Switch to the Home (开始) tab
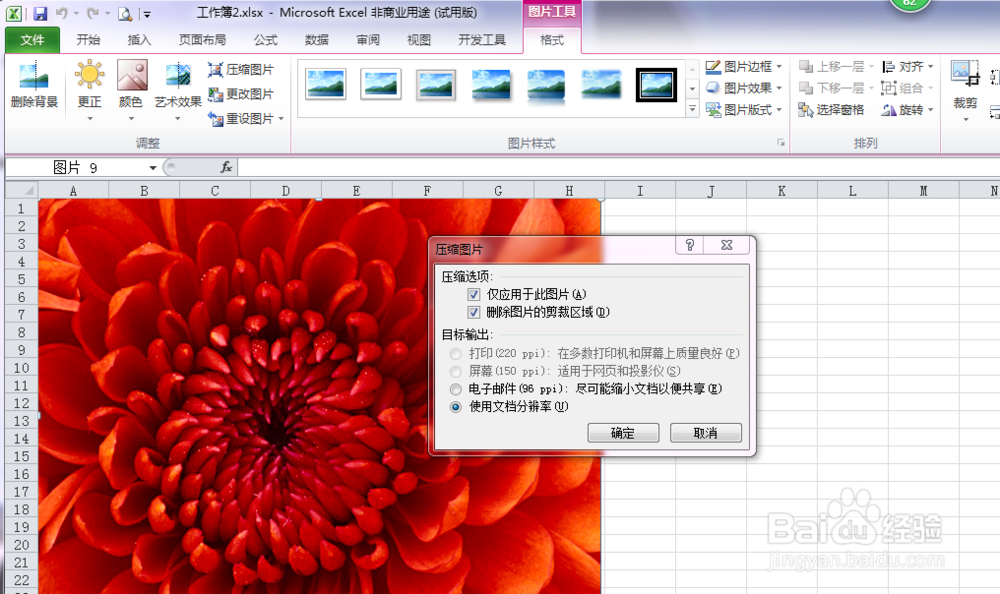 (x=88, y=40)
